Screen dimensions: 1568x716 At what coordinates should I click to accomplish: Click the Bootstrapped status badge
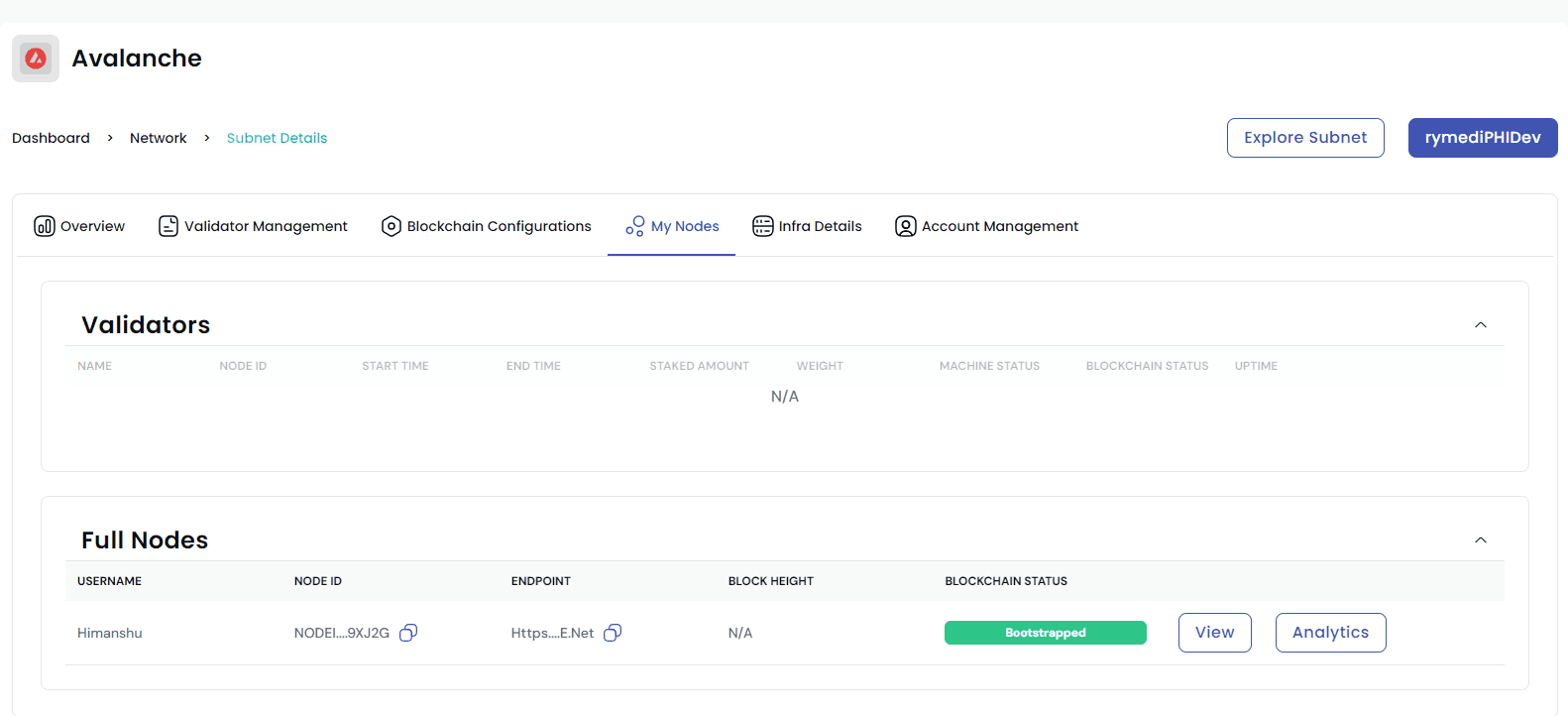tap(1046, 633)
